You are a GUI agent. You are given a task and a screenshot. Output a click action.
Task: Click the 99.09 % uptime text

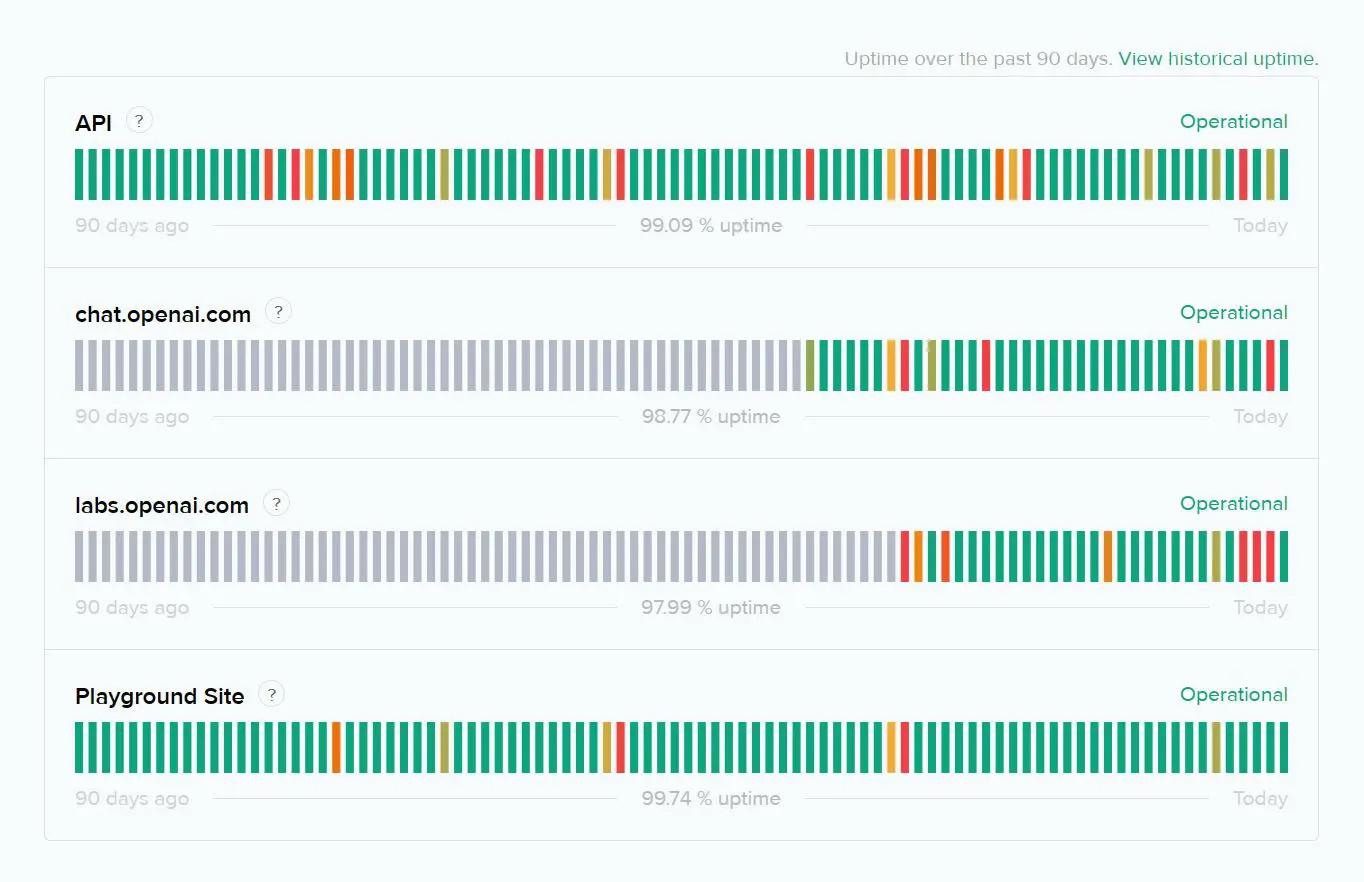pyautogui.click(x=711, y=226)
